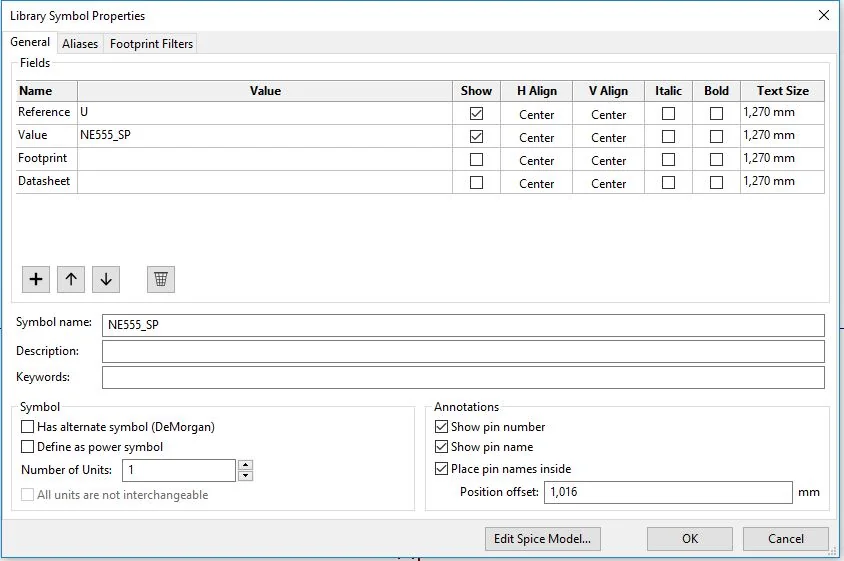844x561 pixels.
Task: Increase Number of Units with up arrow
Action: point(245,465)
